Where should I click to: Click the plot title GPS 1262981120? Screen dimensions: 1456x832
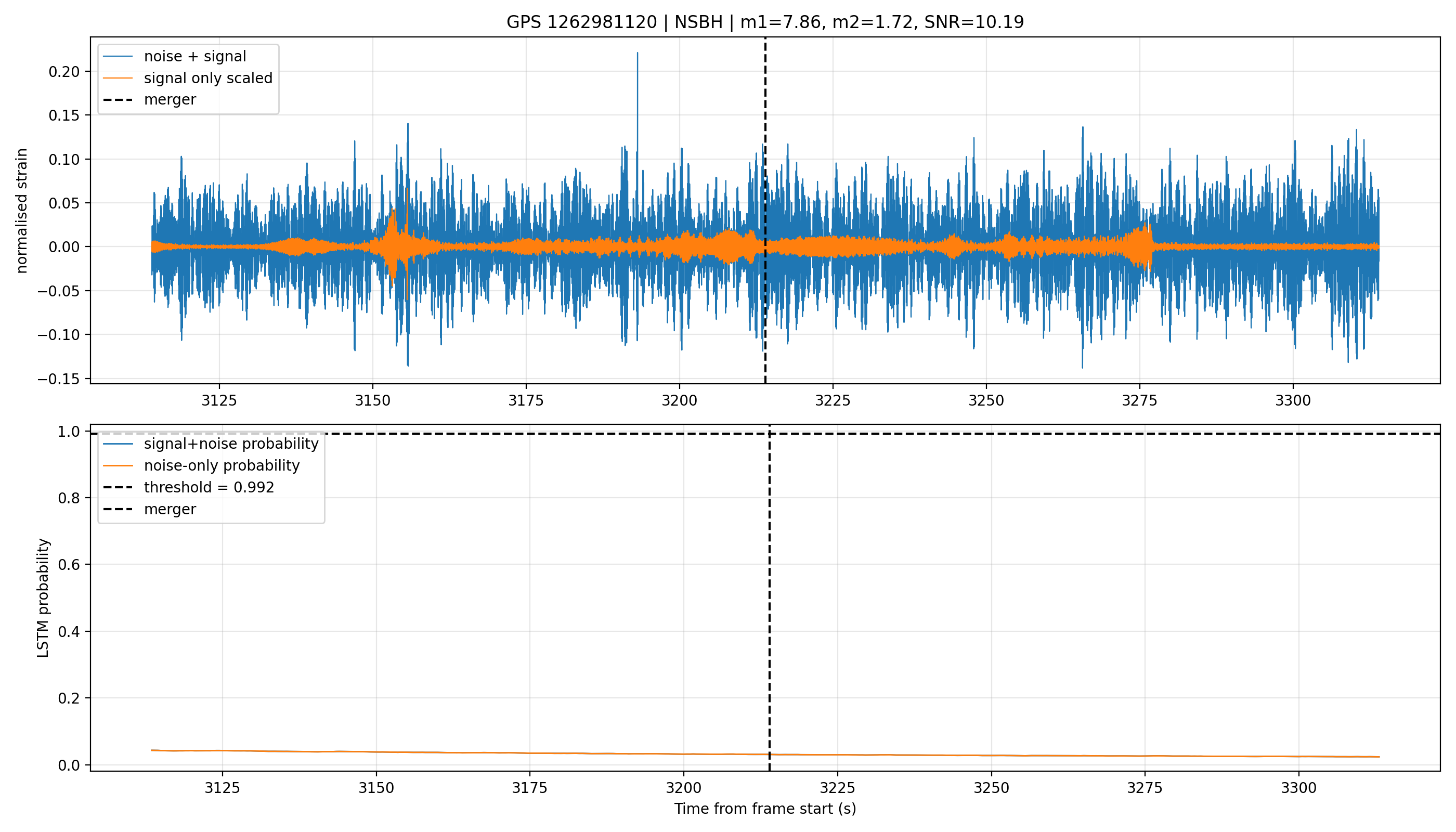(x=764, y=22)
